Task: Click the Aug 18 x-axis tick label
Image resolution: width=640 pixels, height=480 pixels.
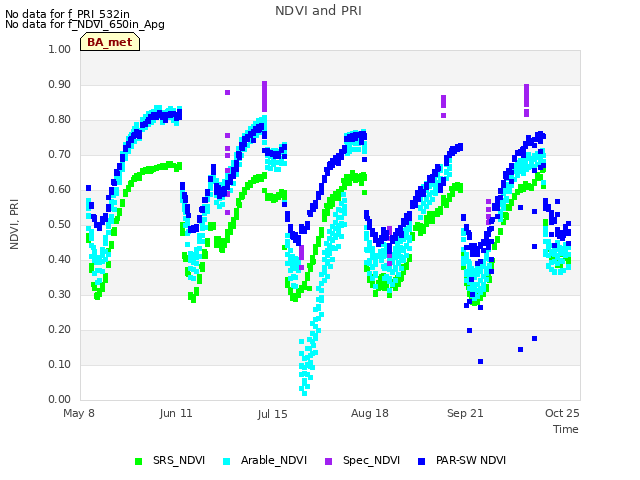Action: [370, 413]
